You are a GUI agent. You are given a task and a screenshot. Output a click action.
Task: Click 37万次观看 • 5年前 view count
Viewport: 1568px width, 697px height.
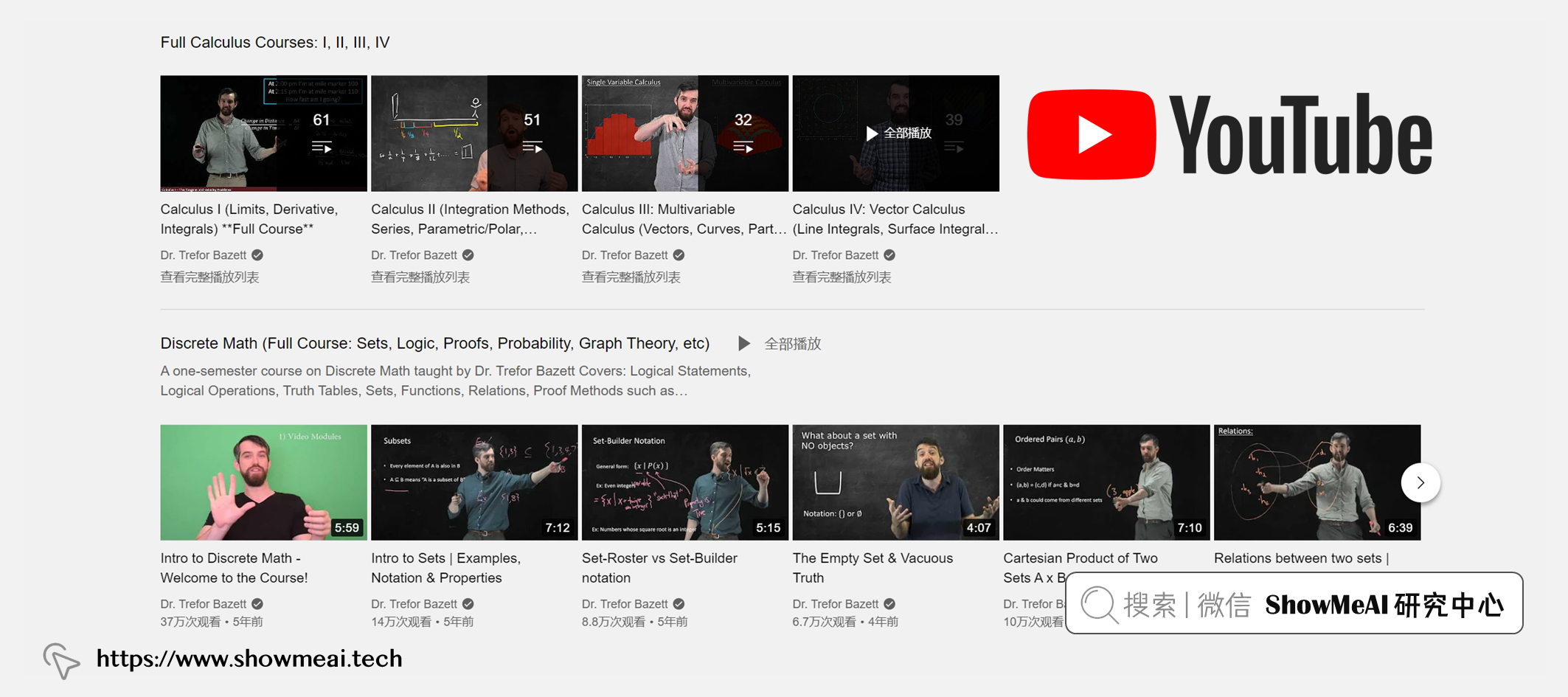point(212,622)
